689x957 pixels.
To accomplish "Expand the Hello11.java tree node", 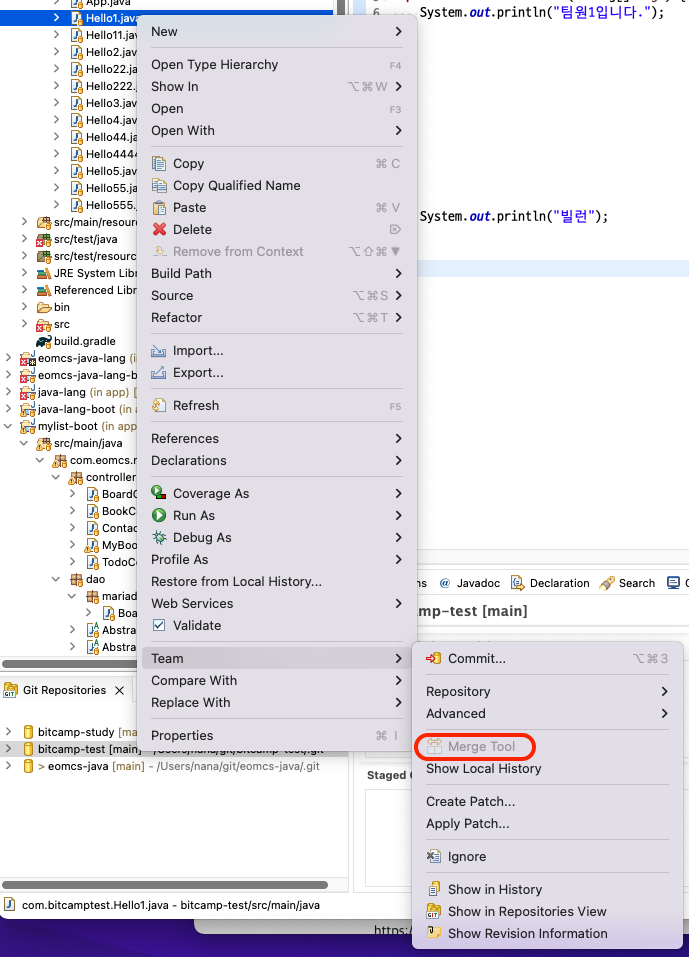I will pos(57,35).
